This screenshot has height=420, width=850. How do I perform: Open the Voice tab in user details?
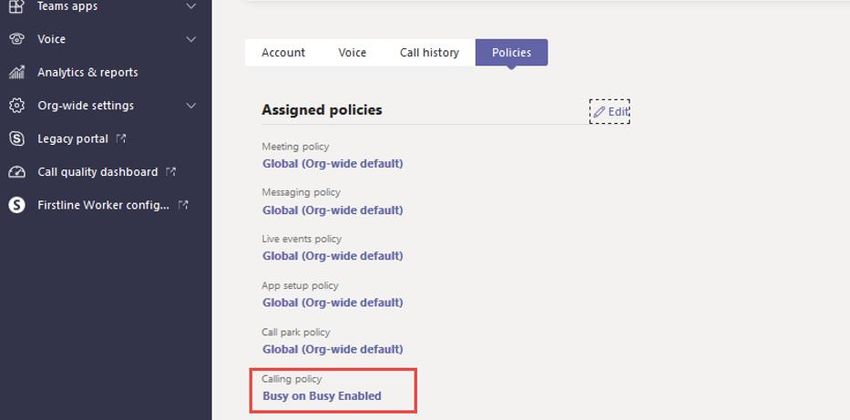tap(352, 53)
